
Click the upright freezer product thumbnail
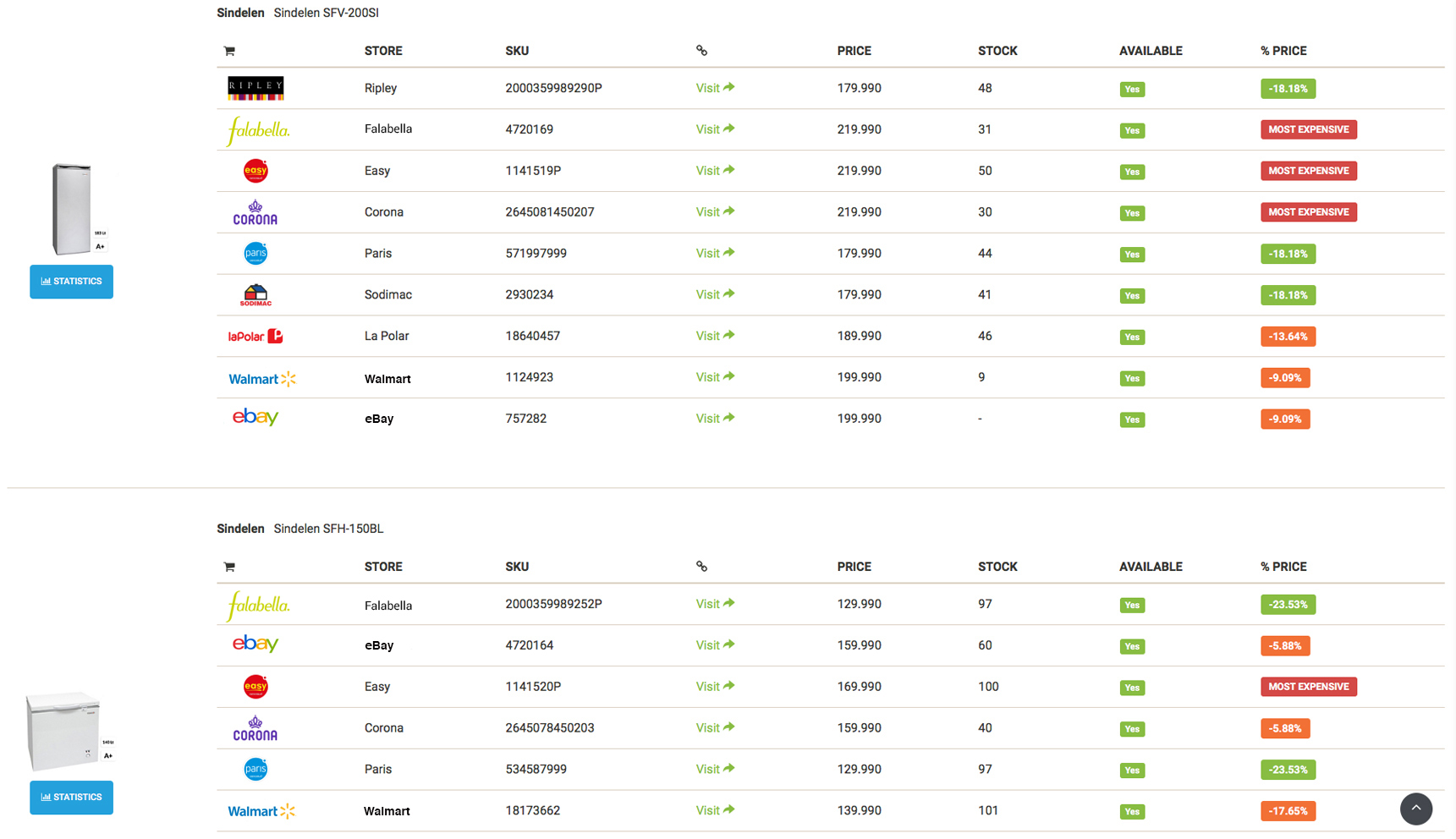pos(78,209)
